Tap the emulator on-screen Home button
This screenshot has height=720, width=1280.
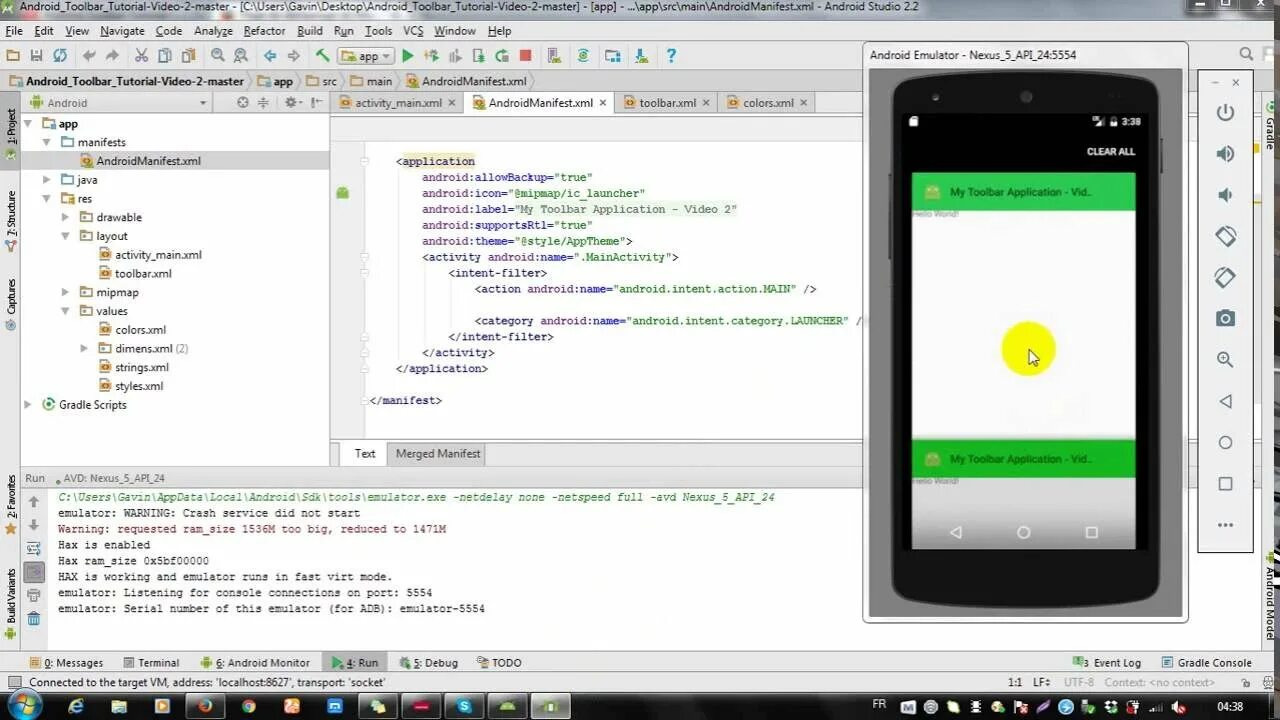1023,533
